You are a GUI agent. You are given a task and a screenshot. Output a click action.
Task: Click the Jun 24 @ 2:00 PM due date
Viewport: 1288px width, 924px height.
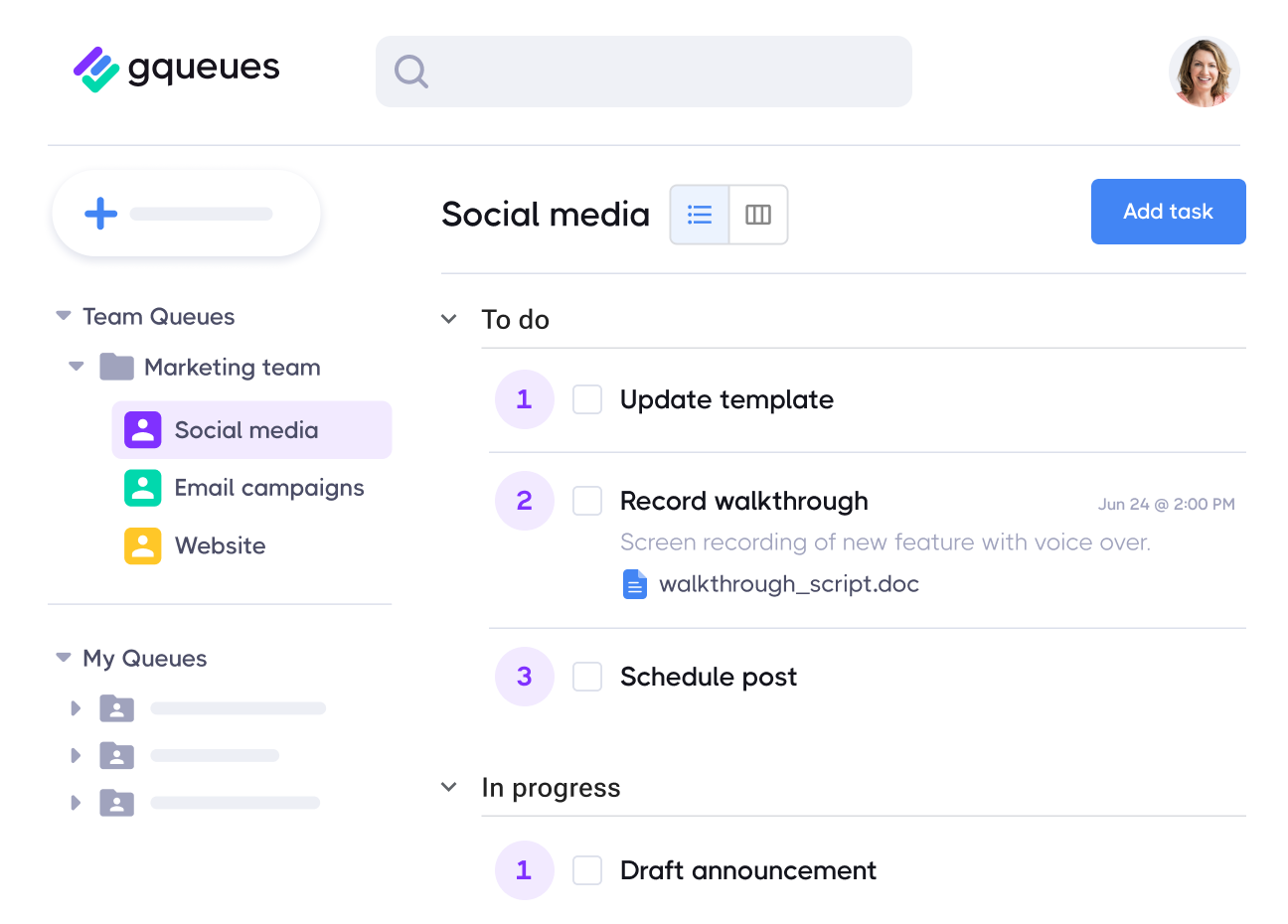1167,504
